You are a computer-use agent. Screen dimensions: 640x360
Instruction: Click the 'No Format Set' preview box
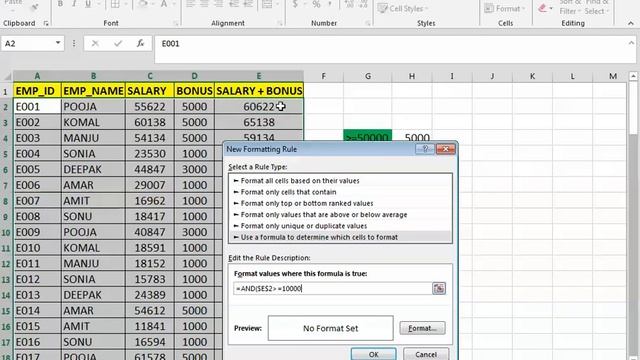coord(331,328)
